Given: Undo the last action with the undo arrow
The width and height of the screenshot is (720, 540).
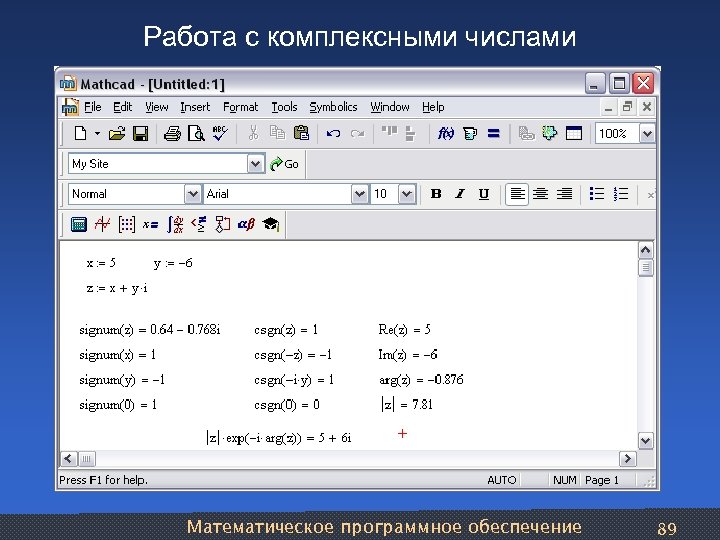Looking at the screenshot, I should tap(333, 134).
